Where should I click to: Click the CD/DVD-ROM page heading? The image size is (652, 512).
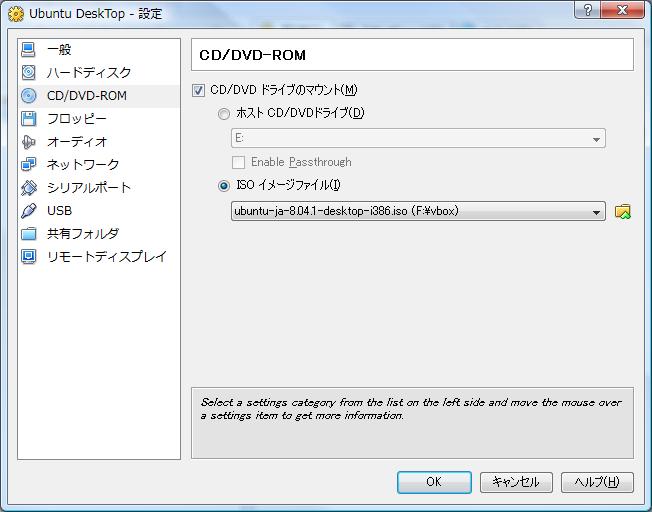pyautogui.click(x=252, y=55)
